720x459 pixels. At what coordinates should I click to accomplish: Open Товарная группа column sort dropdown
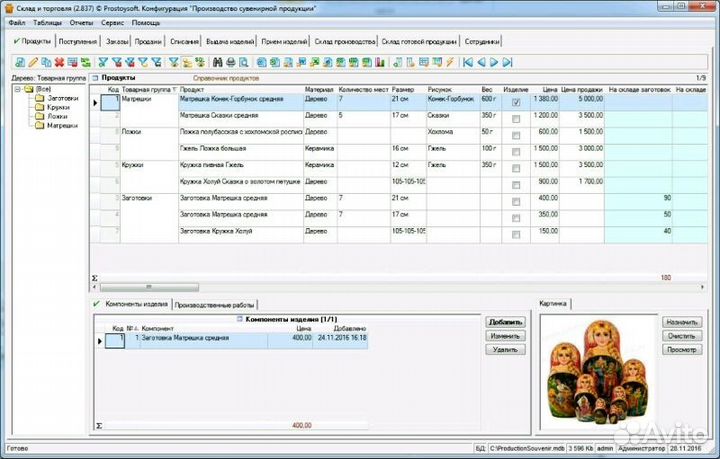(x=175, y=90)
